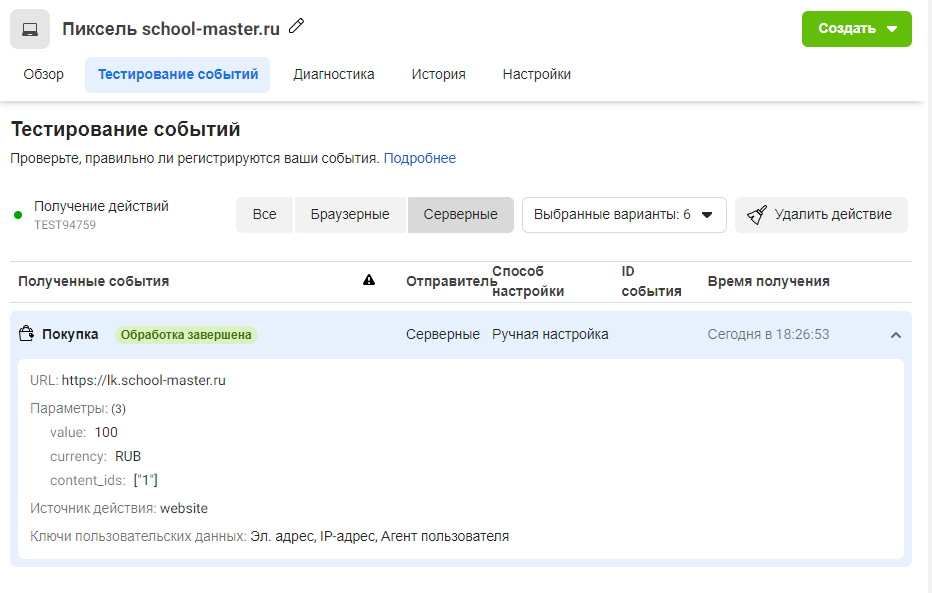Click the Ручная настройка cell

coord(550,334)
